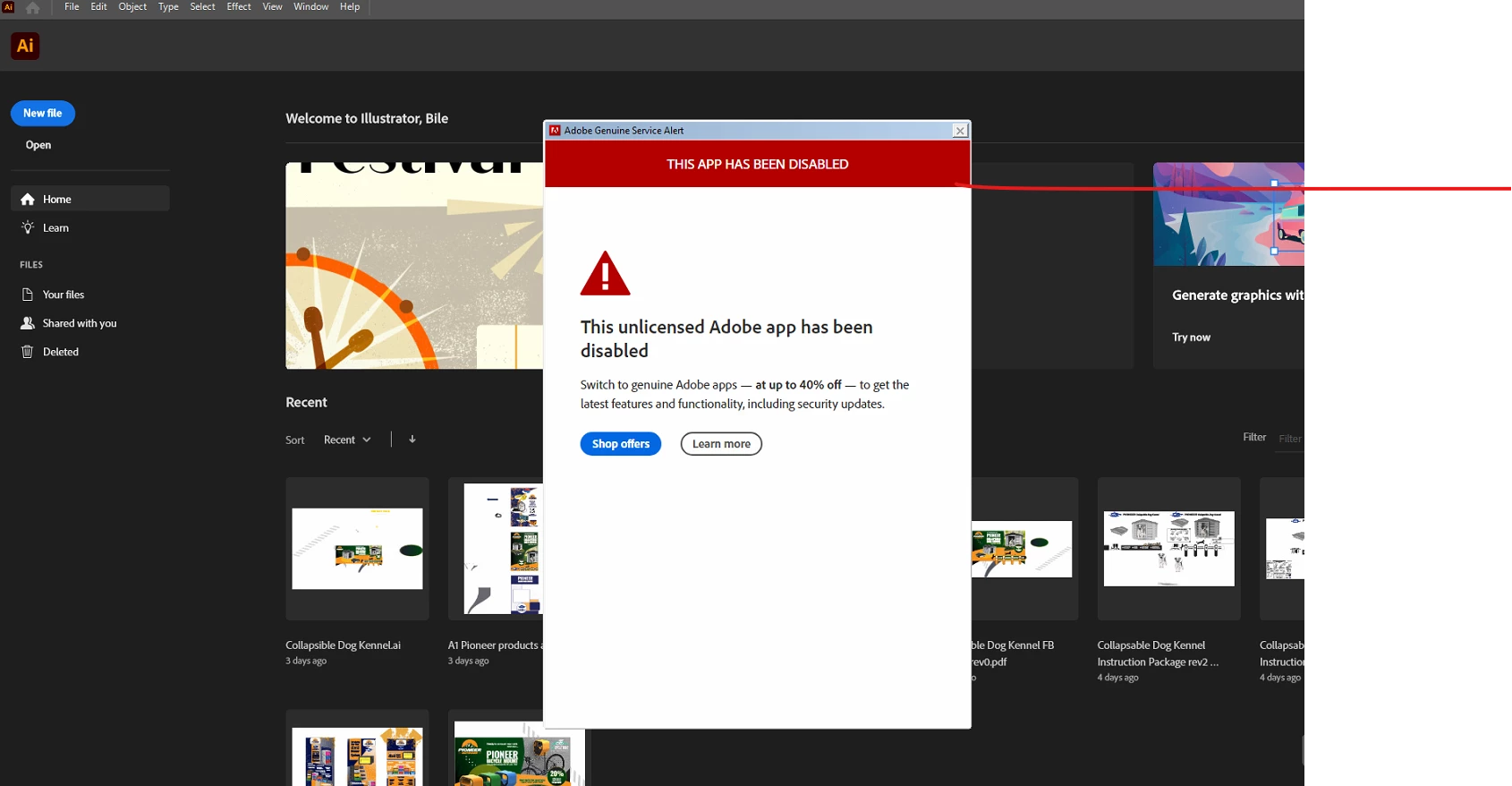
Task: Open the File menu
Action: 72,7
